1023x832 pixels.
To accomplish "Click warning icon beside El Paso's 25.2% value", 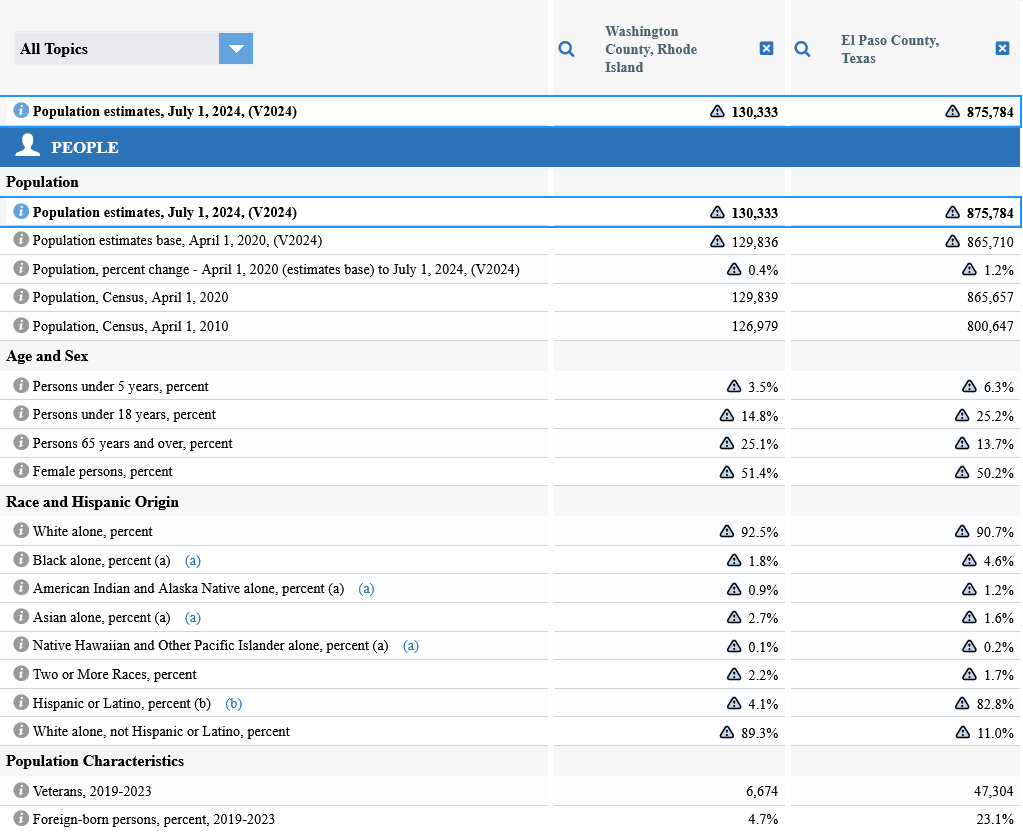I will point(962,415).
